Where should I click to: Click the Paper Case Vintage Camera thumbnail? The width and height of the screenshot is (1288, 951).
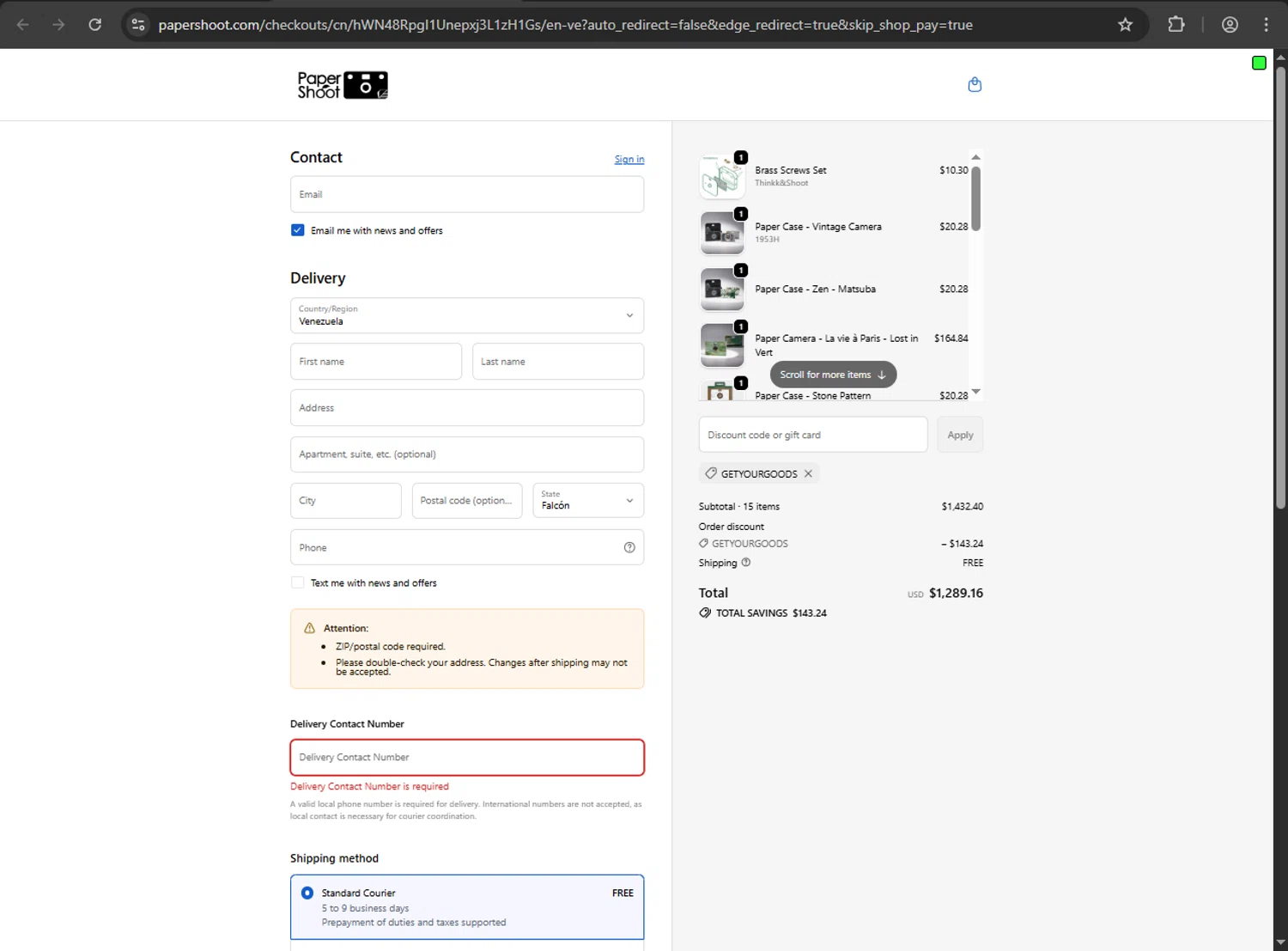pyautogui.click(x=722, y=233)
